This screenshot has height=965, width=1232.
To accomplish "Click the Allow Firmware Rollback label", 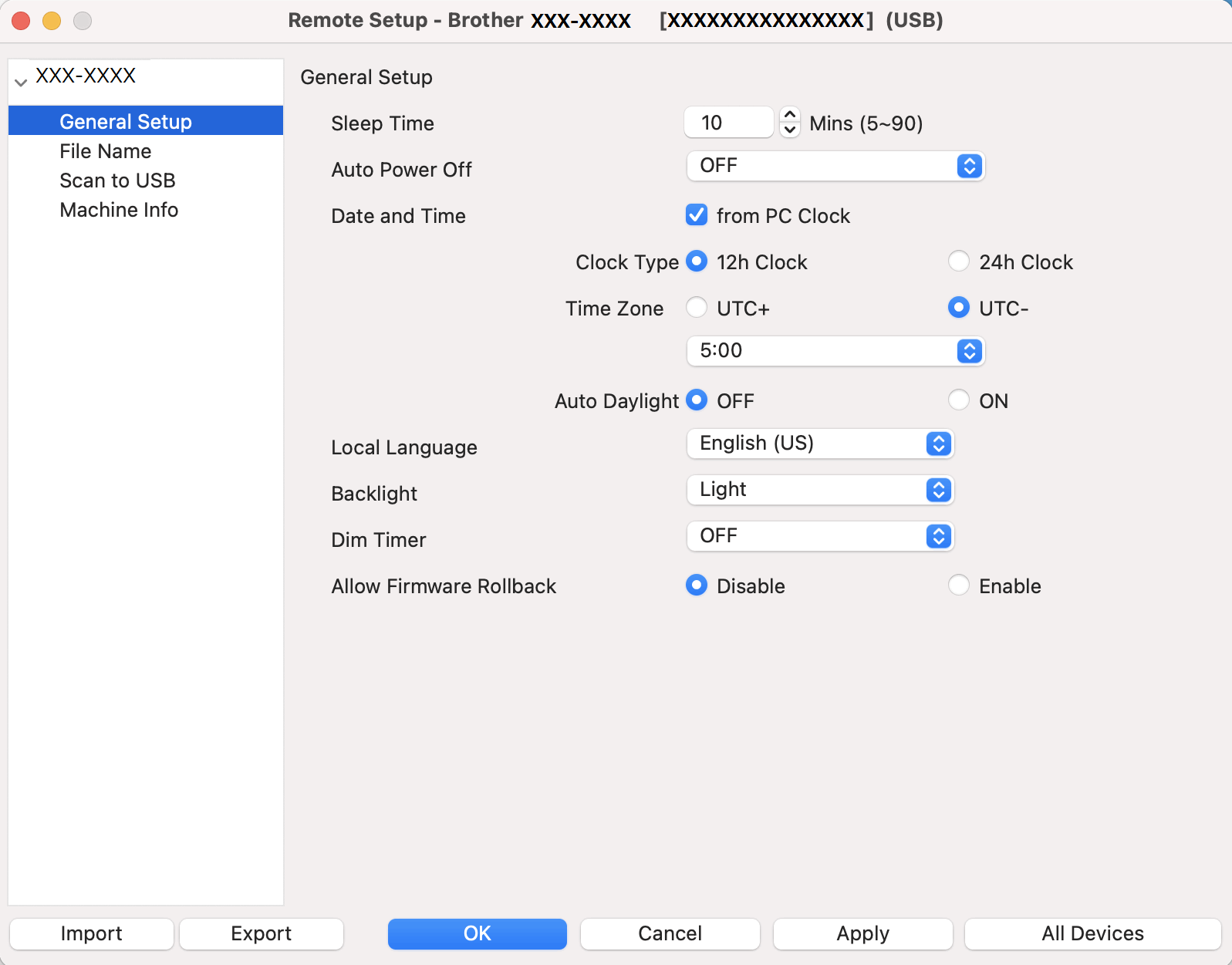I will point(444,586).
